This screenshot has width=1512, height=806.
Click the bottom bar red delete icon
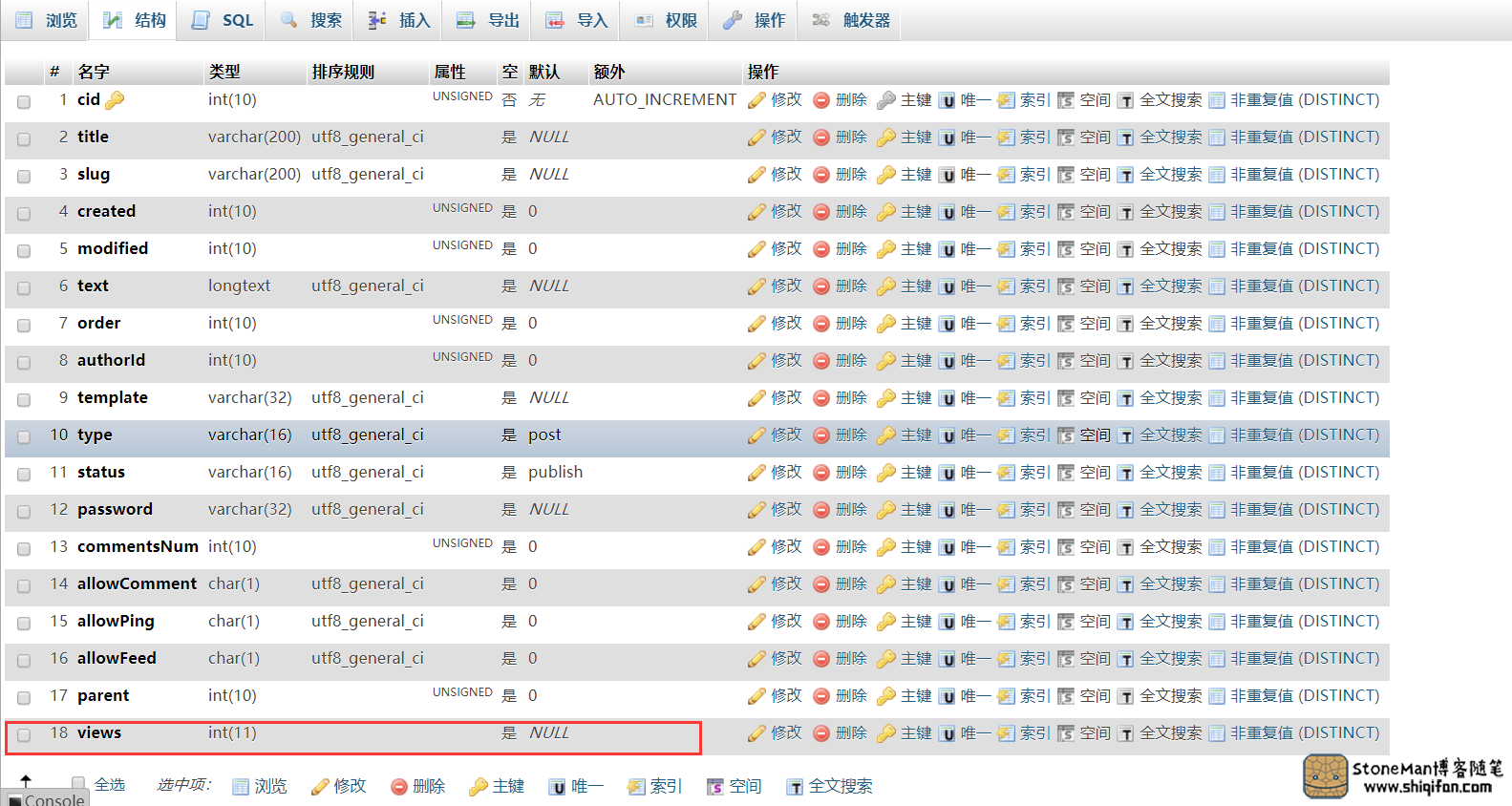[x=399, y=787]
